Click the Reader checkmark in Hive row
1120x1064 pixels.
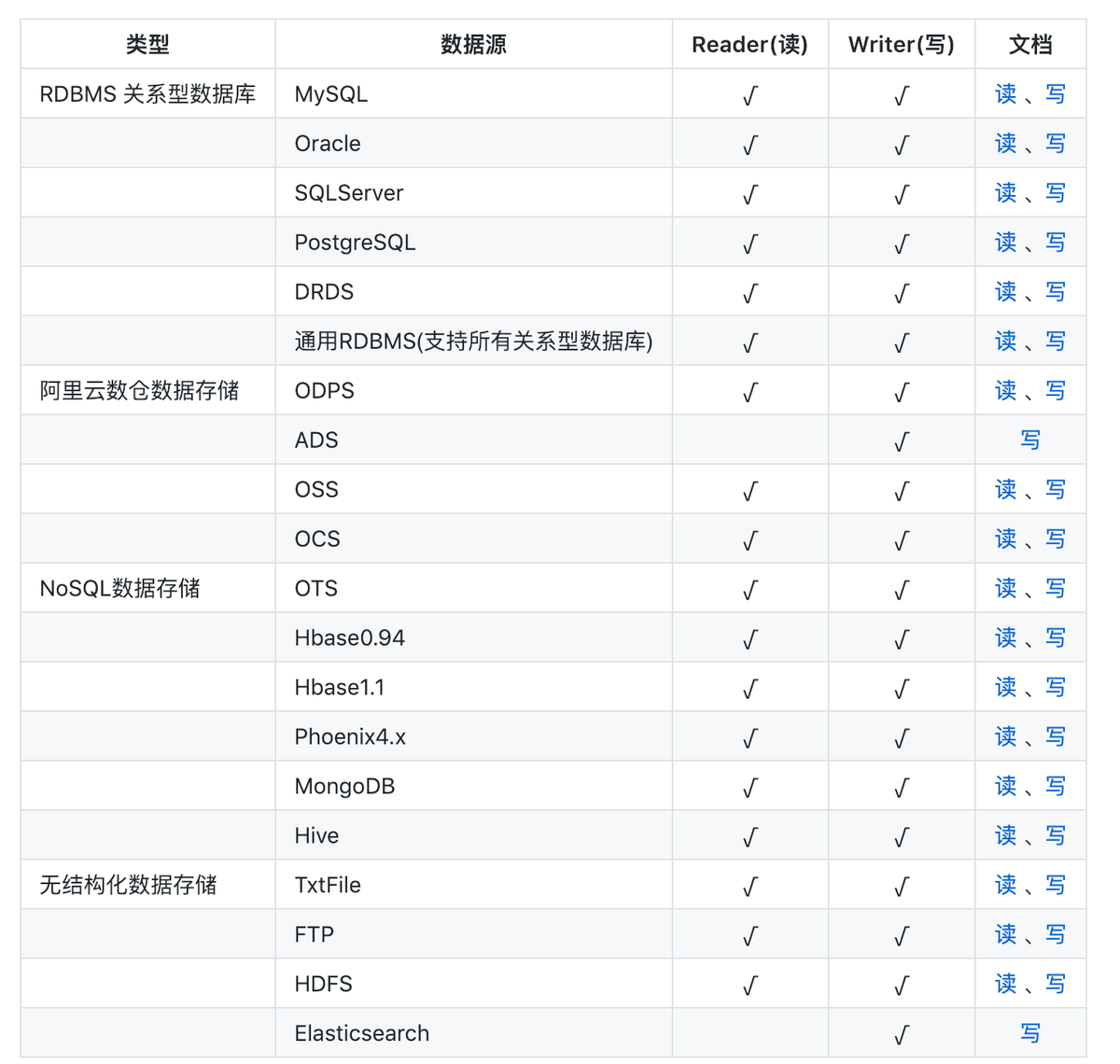749,837
